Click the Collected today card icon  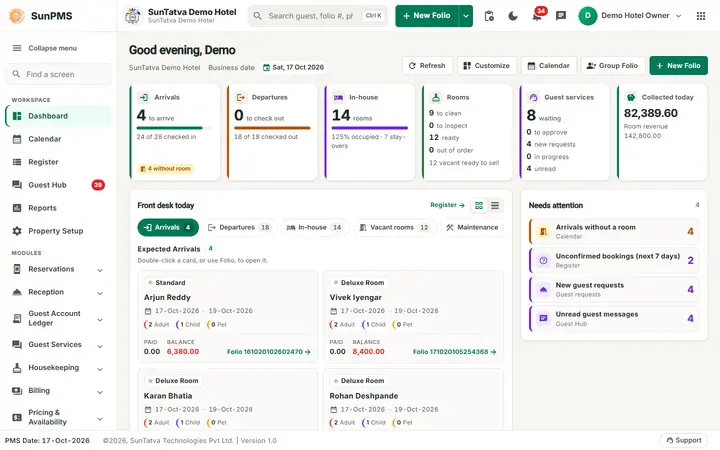point(631,97)
